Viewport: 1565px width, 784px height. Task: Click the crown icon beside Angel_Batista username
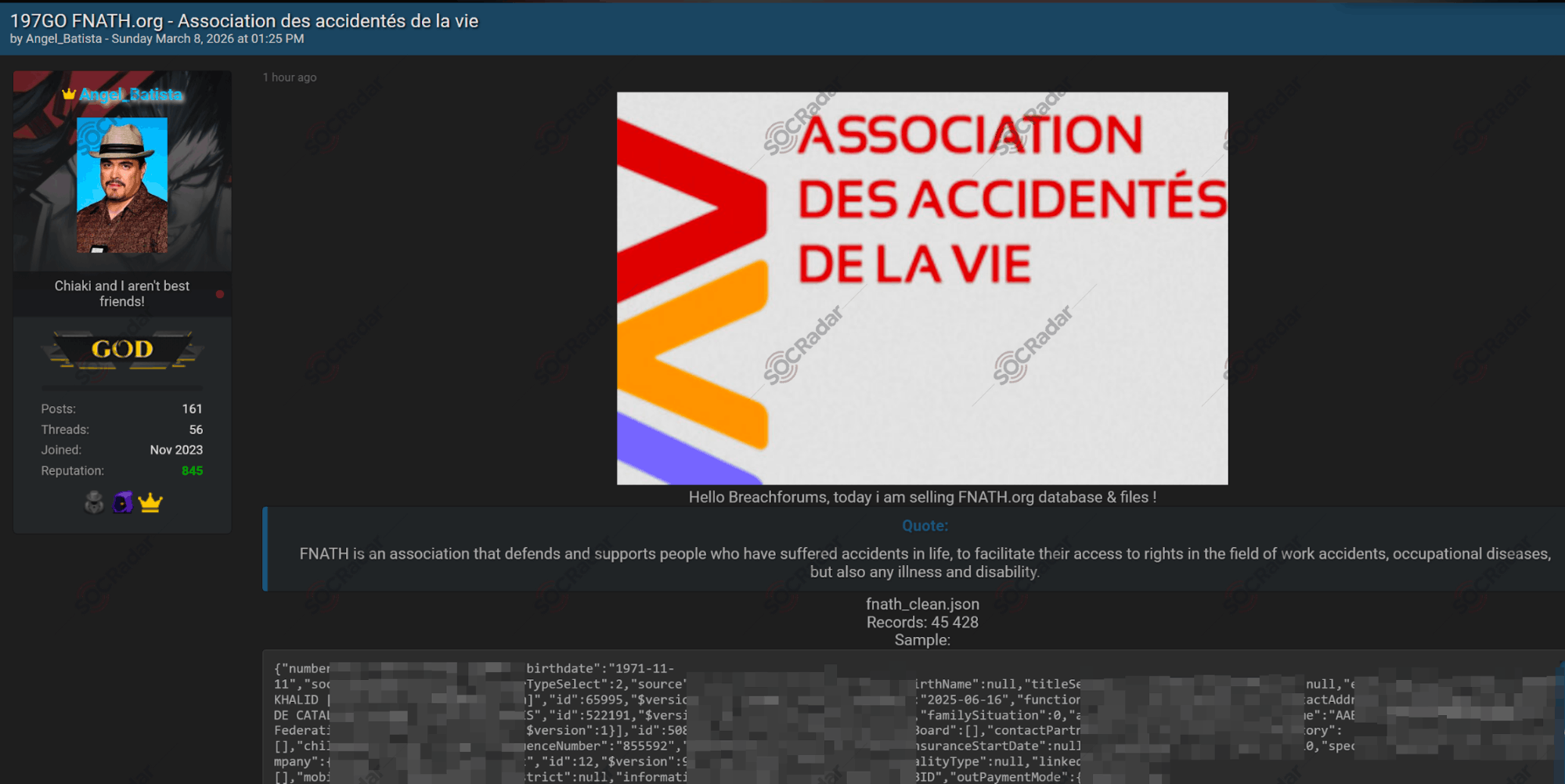pos(69,94)
